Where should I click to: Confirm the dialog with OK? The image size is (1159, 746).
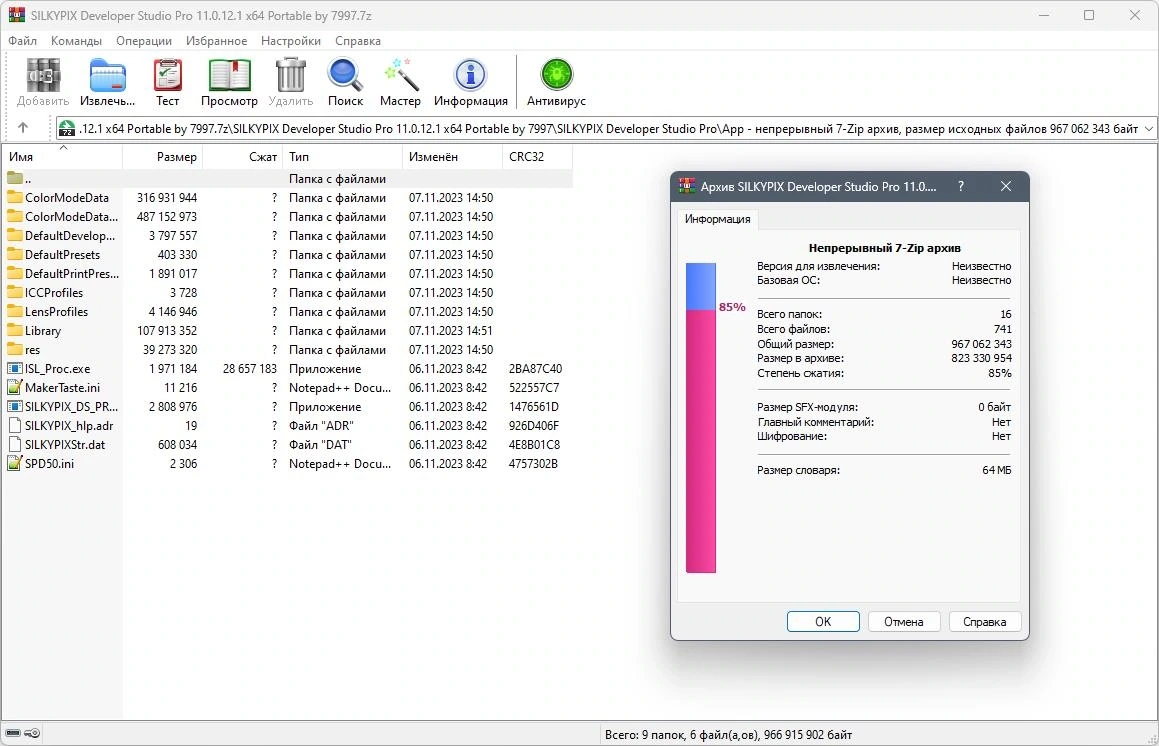tap(823, 622)
